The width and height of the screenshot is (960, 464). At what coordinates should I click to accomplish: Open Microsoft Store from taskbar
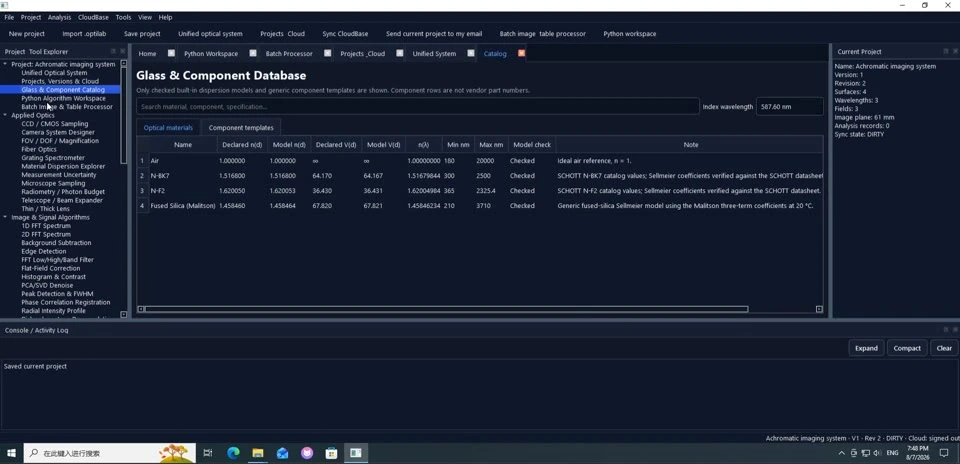(x=331, y=453)
